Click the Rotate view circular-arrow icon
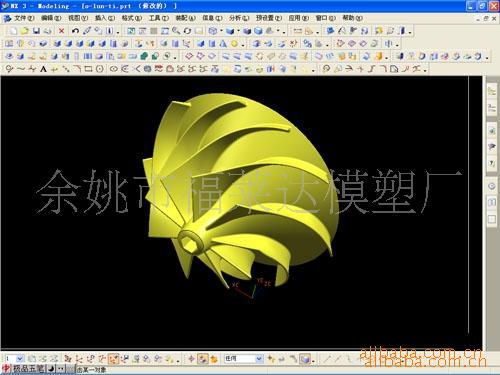This screenshot has height=375, width=500. (x=187, y=31)
